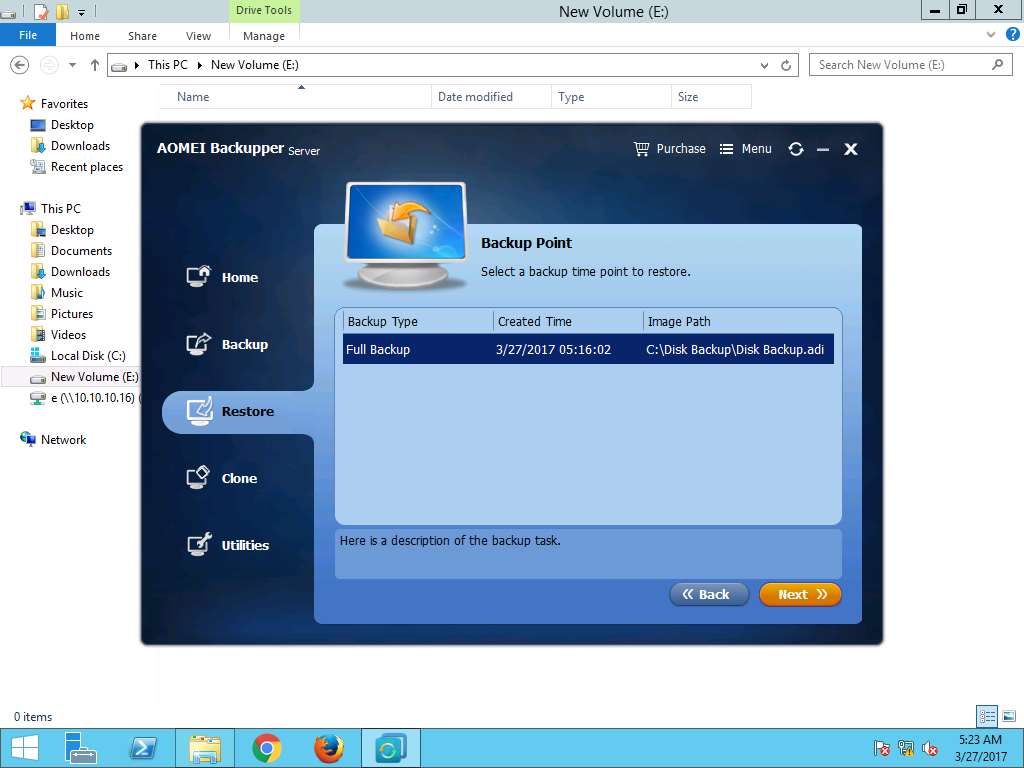
Task: Launch Google Chrome from the taskbar
Action: [x=266, y=748]
